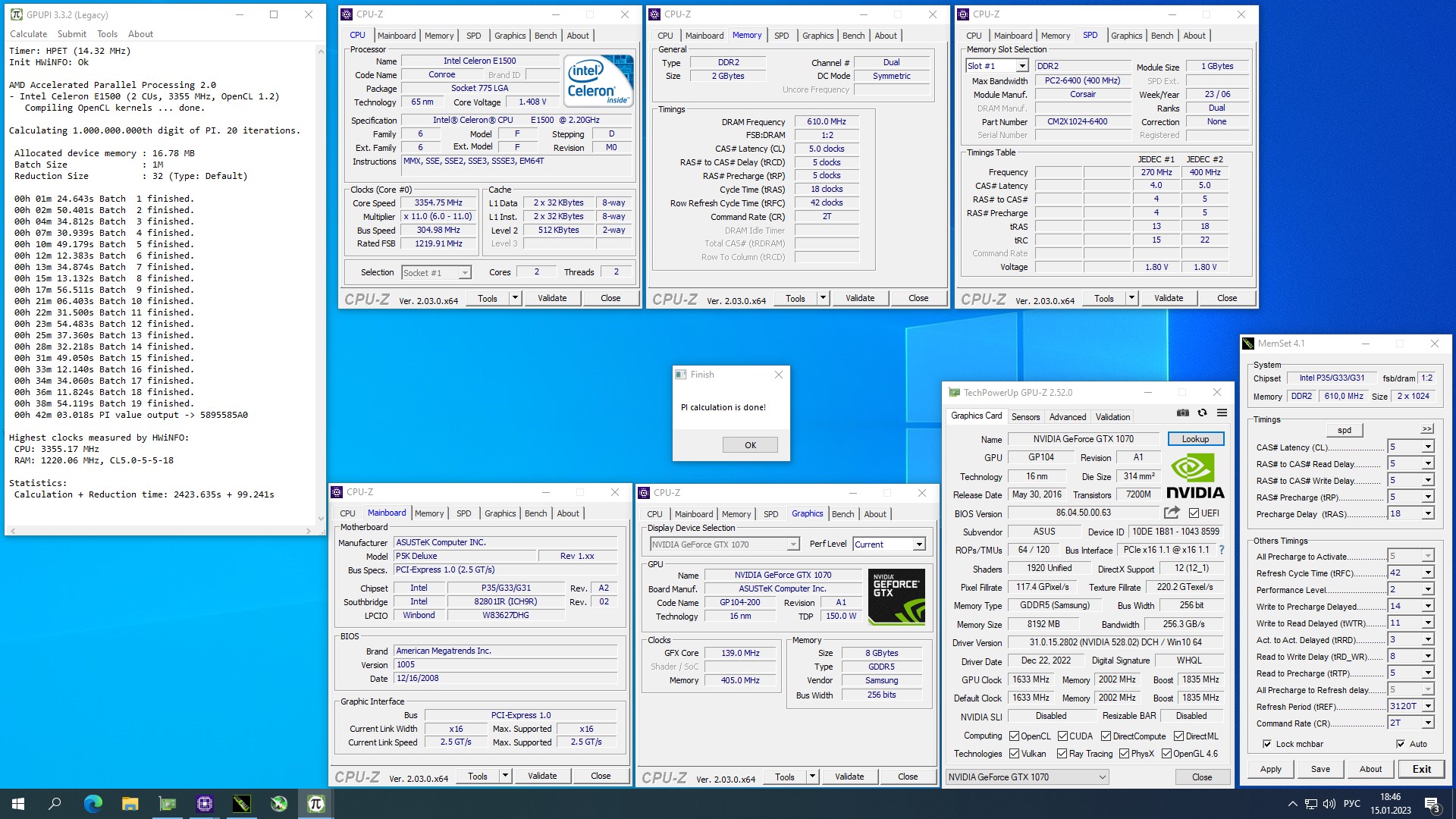Select Mainboard tab in CPU-Z CPU window

pos(397,36)
